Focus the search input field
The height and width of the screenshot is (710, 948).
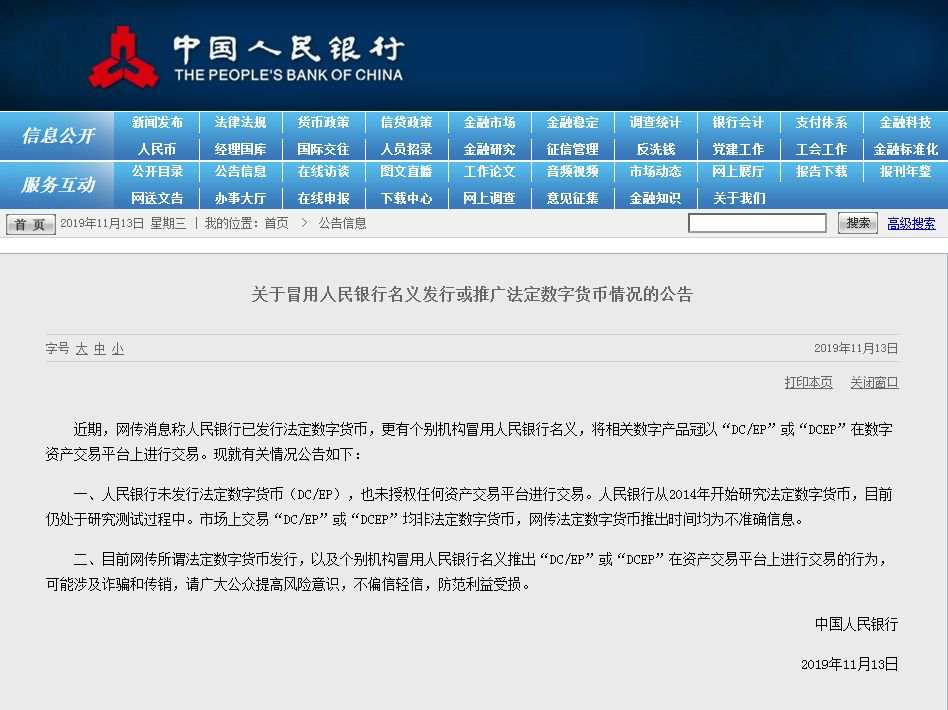(757, 223)
